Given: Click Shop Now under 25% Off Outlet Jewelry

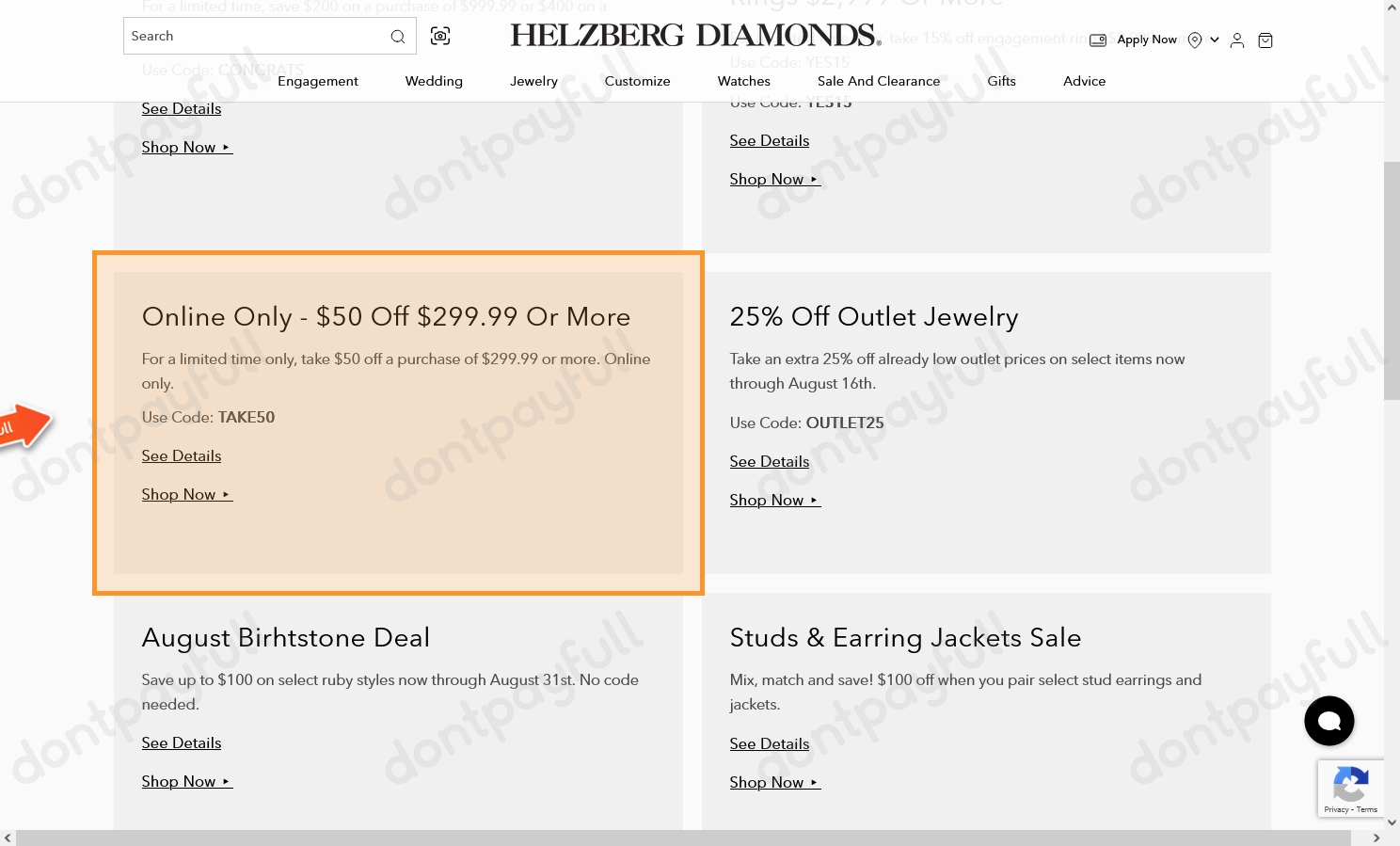Looking at the screenshot, I should click(769, 500).
